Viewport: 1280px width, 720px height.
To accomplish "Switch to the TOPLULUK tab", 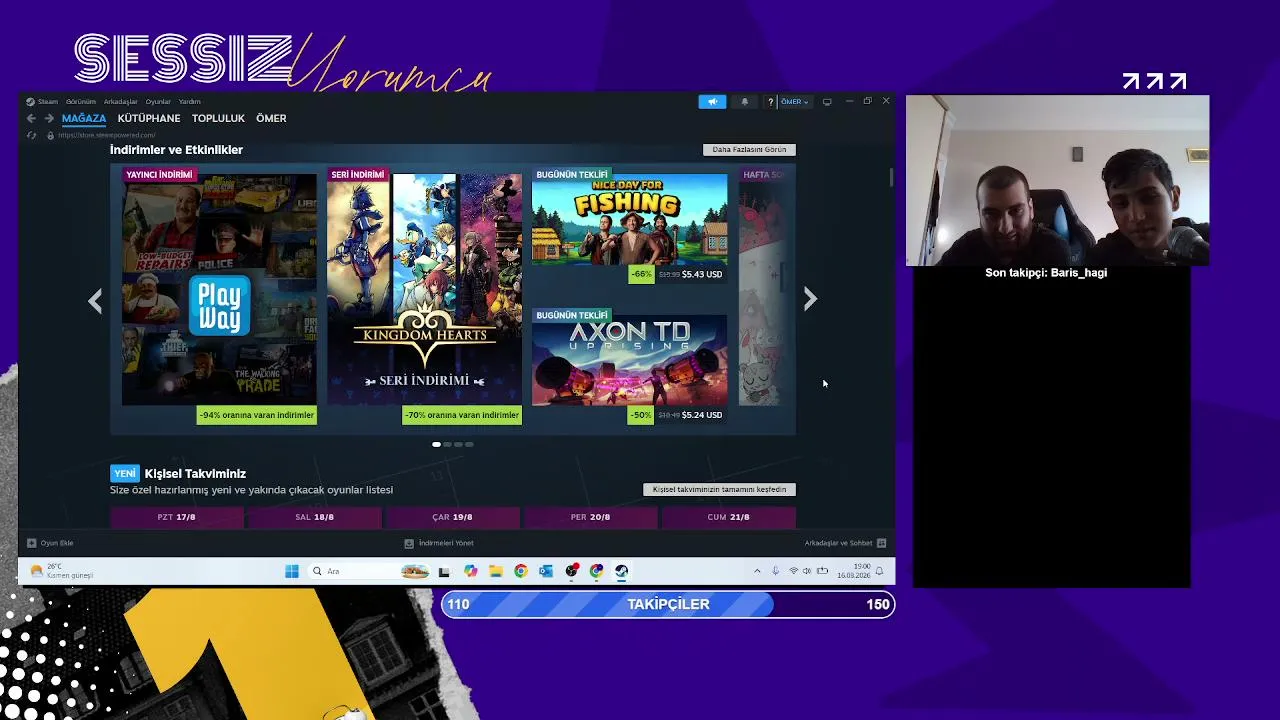I will (218, 118).
